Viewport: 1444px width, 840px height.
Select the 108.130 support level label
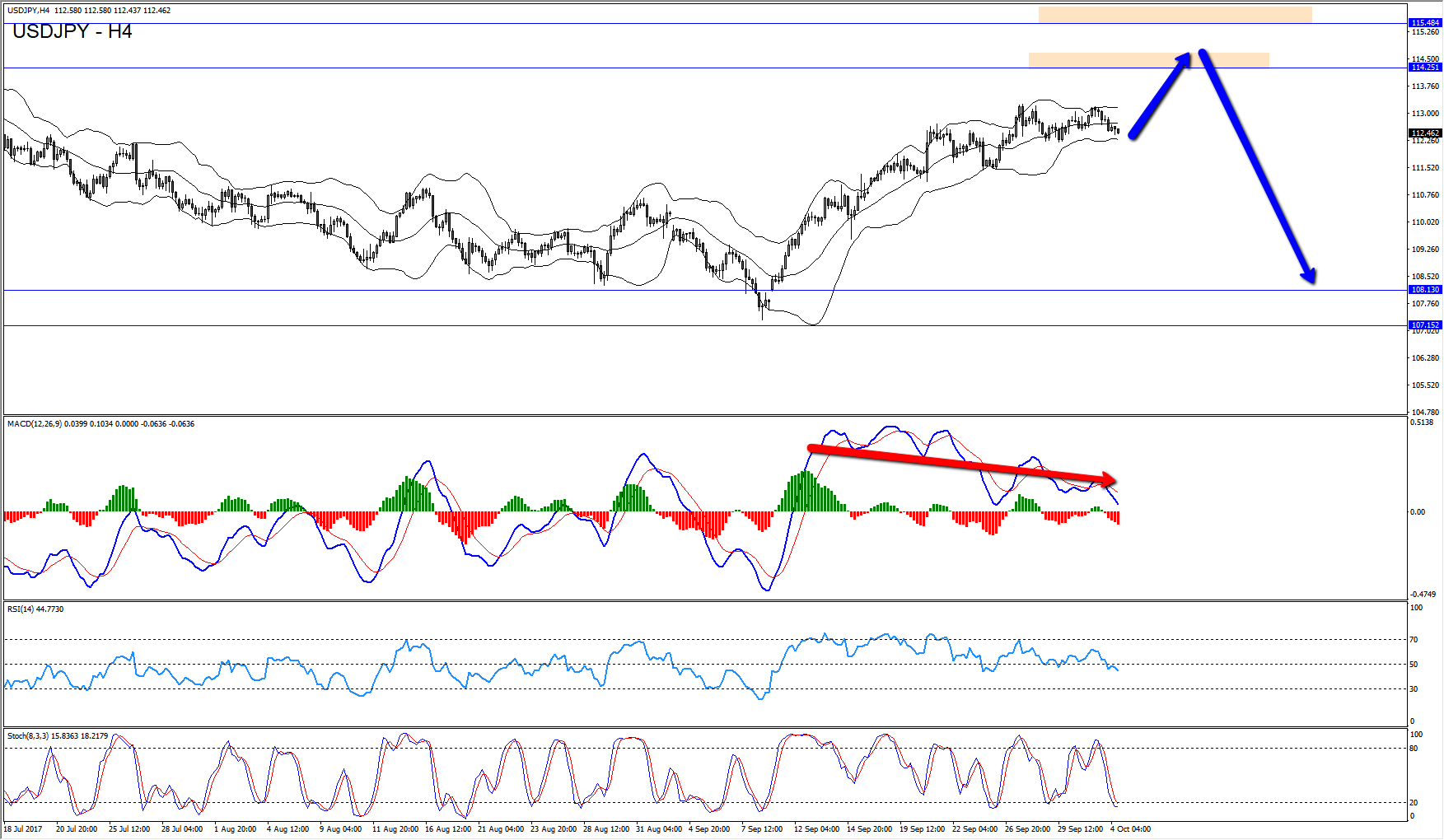coord(1425,290)
